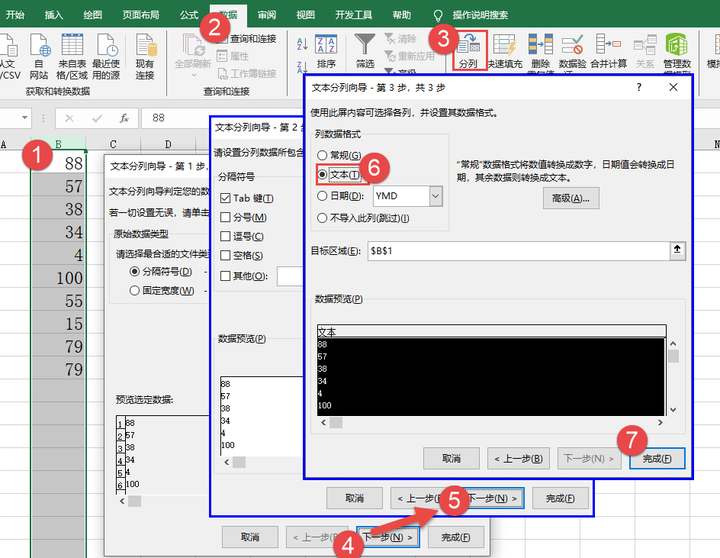Select 日期(D) radio button
Screen dimensions: 720x558
tap(322, 196)
